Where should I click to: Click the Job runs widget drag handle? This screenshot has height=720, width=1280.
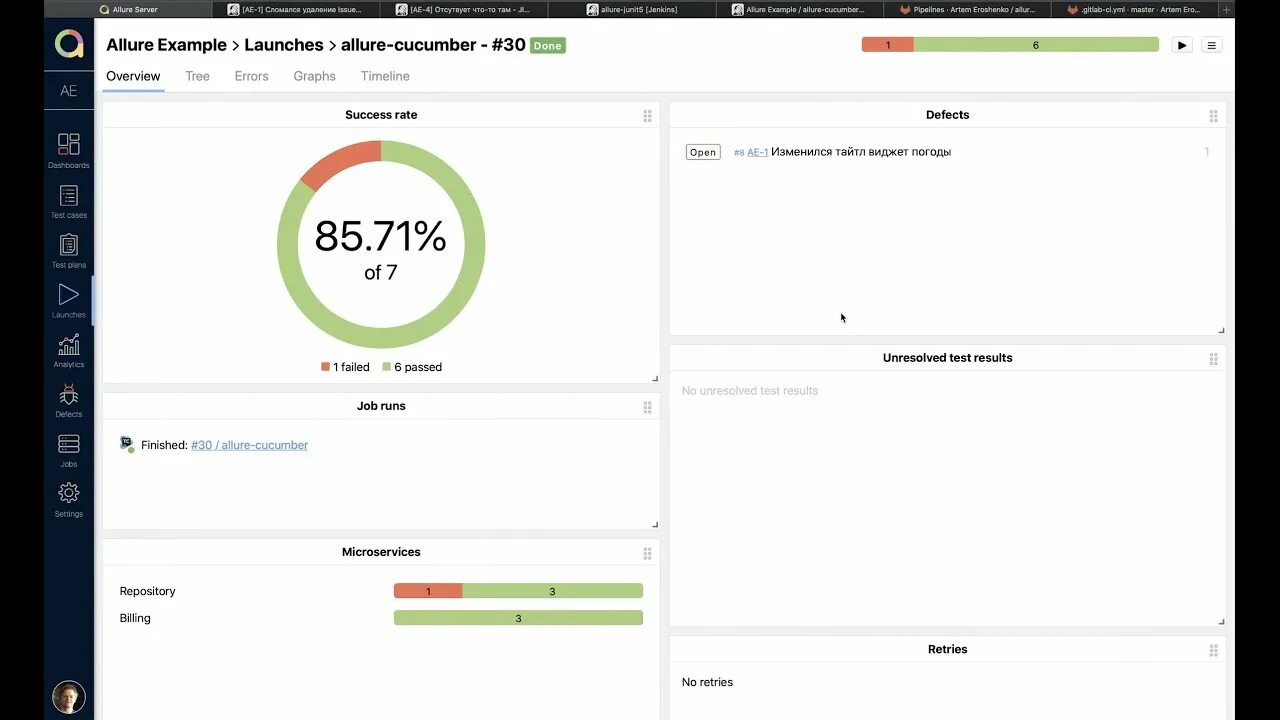[648, 407]
